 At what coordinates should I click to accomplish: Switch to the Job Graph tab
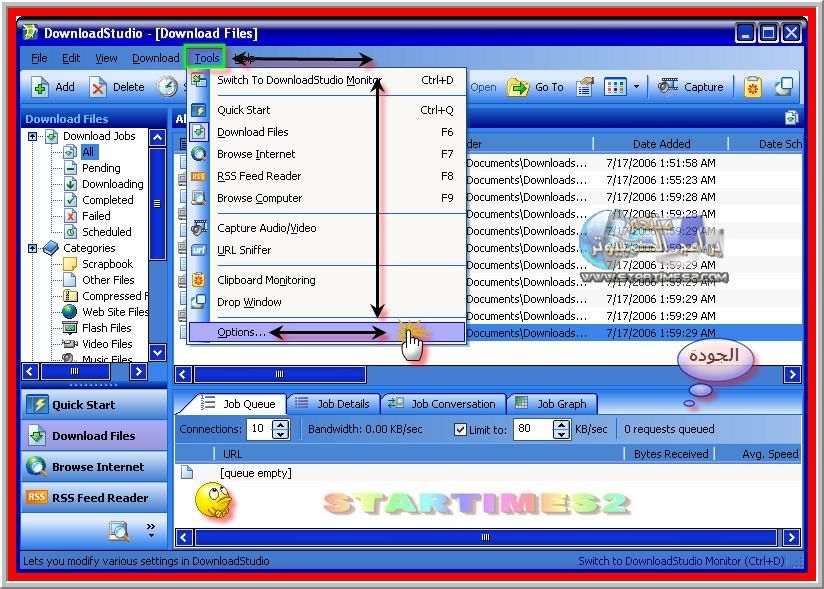(552, 404)
